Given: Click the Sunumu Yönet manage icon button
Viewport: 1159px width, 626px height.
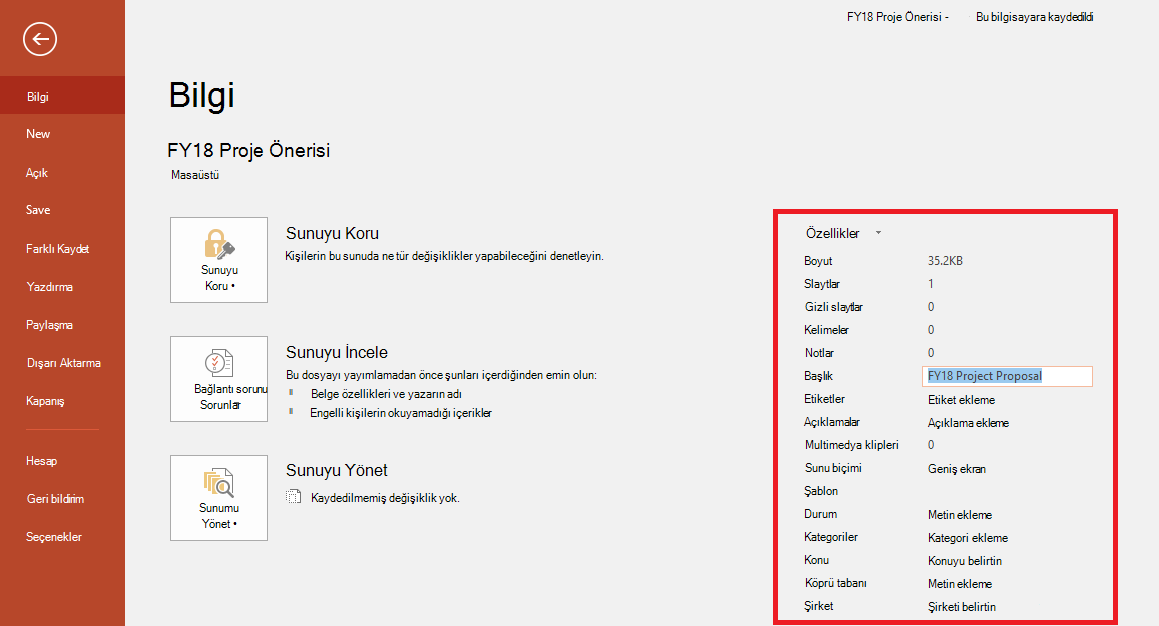Looking at the screenshot, I should tap(219, 498).
